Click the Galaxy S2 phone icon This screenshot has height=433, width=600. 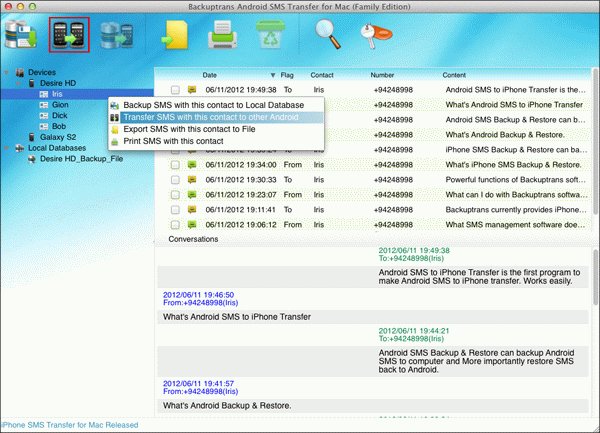point(32,137)
